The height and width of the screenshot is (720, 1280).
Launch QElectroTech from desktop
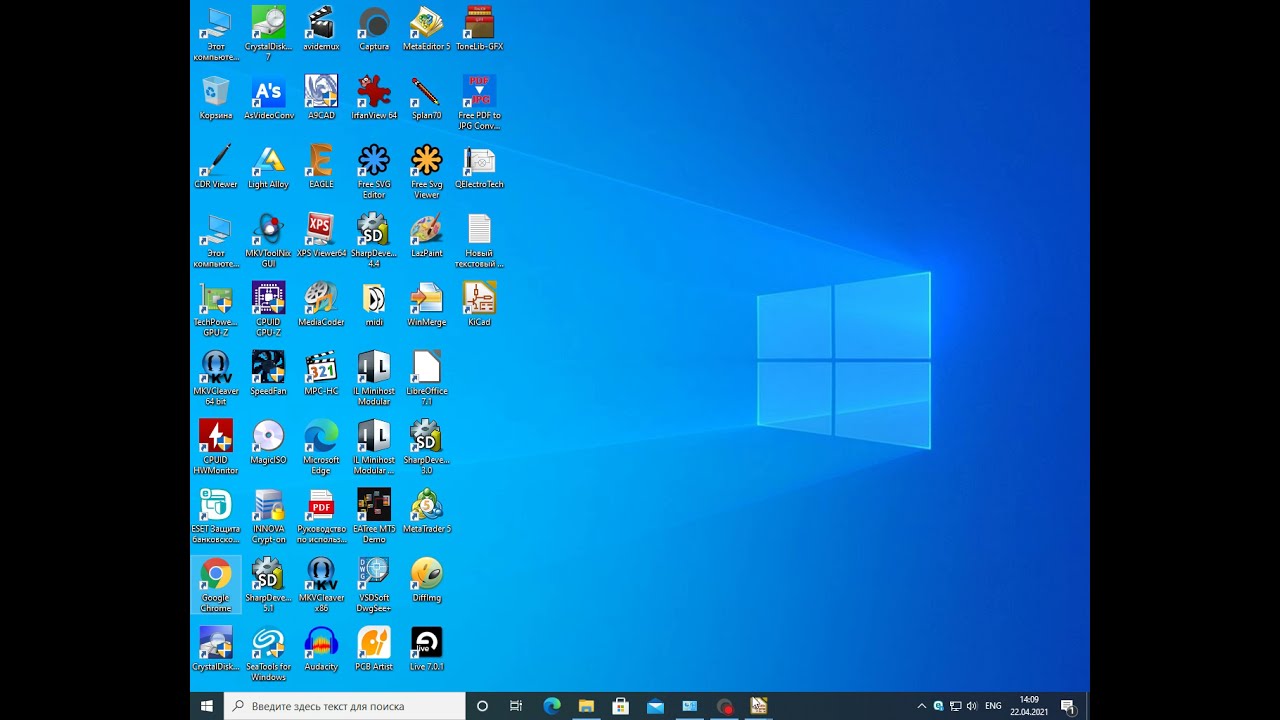[x=480, y=167]
